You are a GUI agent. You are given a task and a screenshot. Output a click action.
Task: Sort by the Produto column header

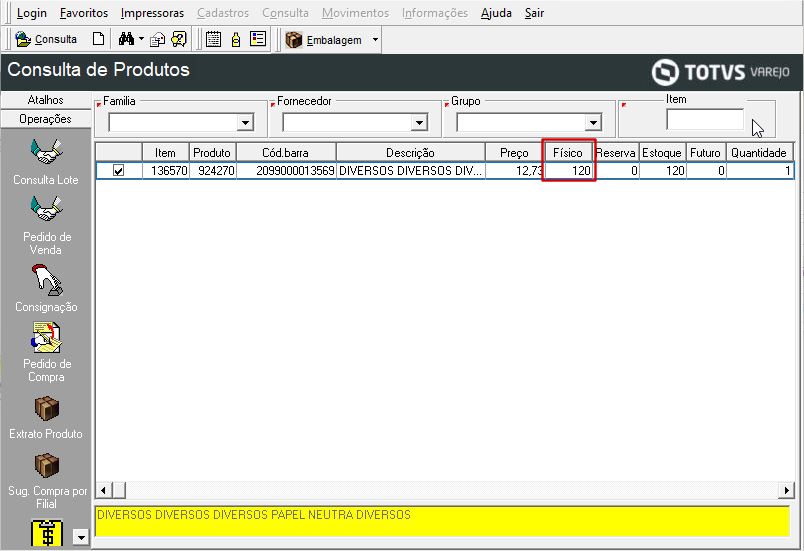click(212, 153)
